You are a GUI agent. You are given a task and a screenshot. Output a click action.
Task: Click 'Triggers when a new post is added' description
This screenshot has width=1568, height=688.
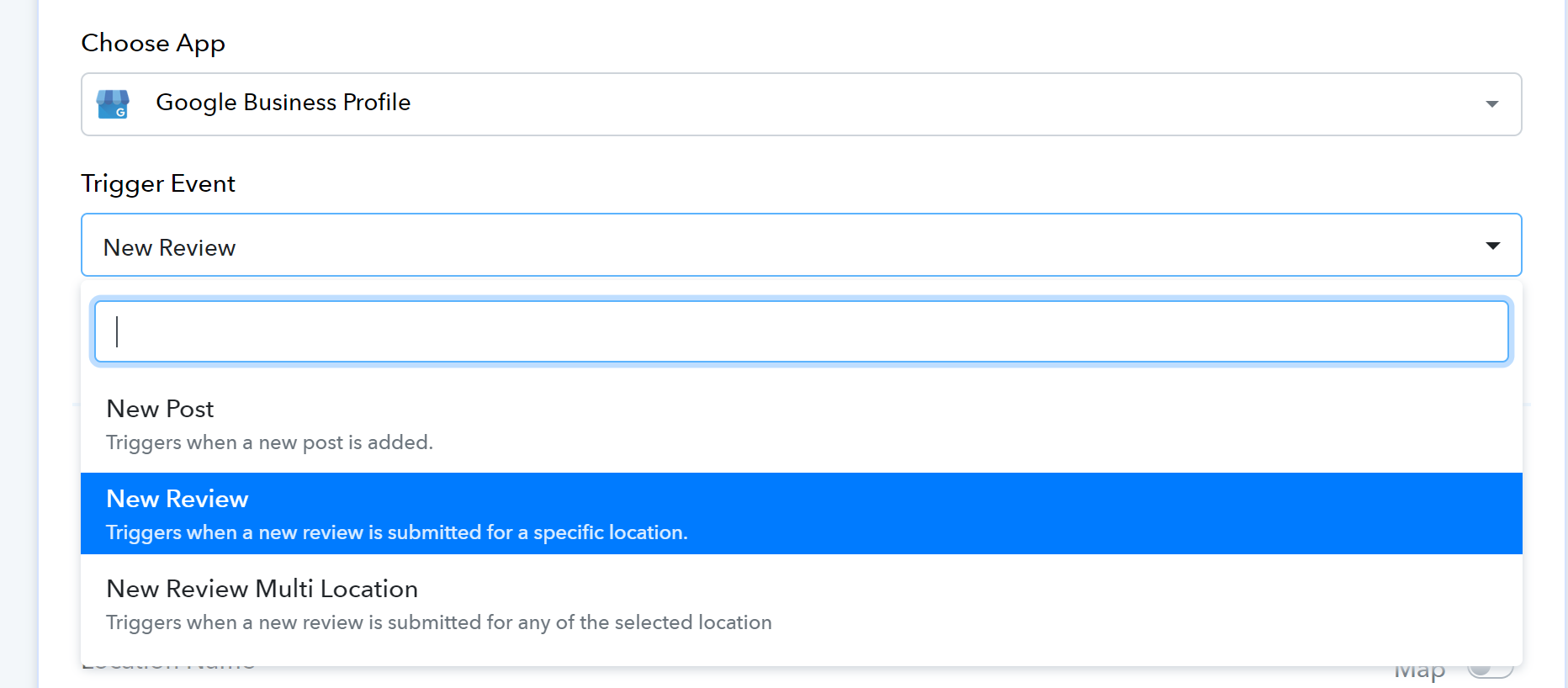269,442
